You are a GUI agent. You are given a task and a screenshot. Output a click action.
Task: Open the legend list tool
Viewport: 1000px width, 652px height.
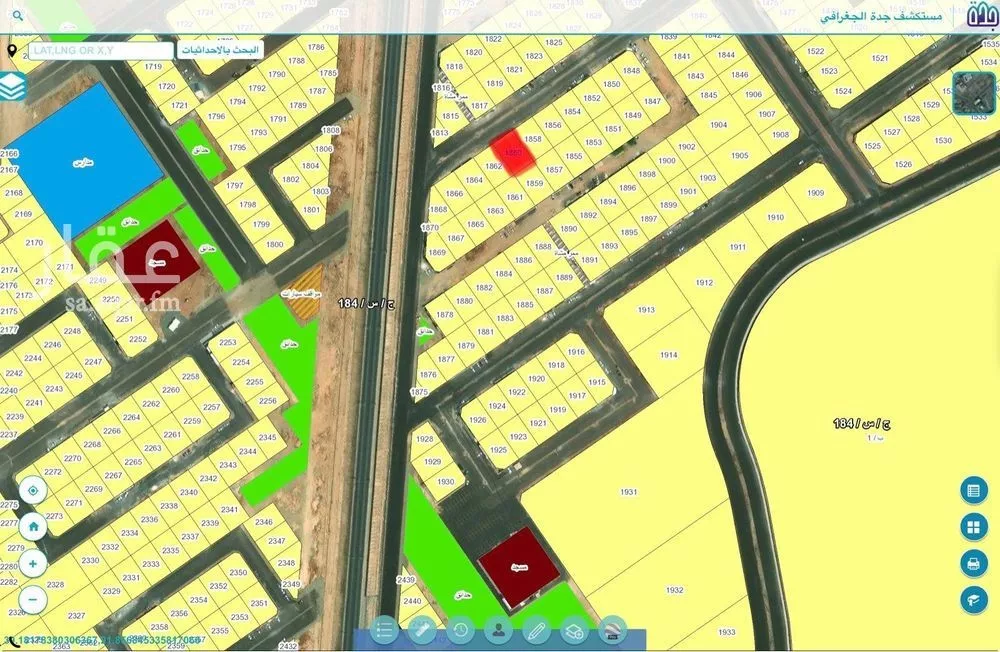tap(384, 630)
